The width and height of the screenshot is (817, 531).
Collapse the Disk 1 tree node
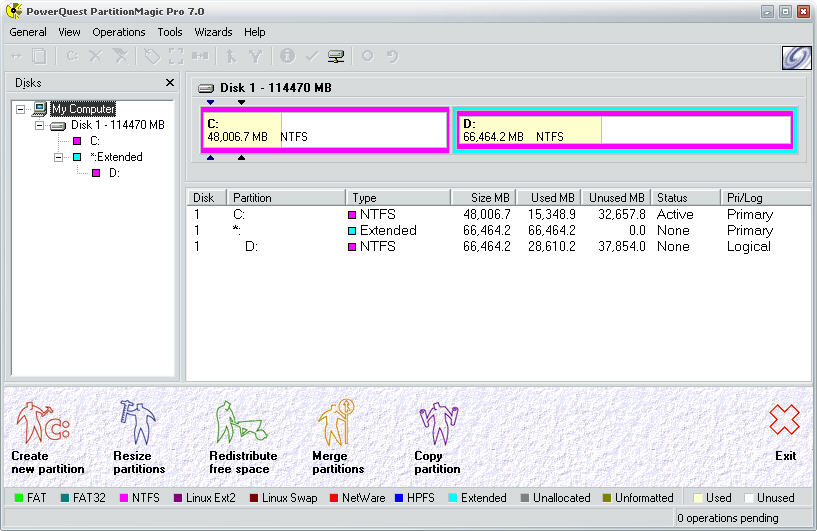click(40, 125)
